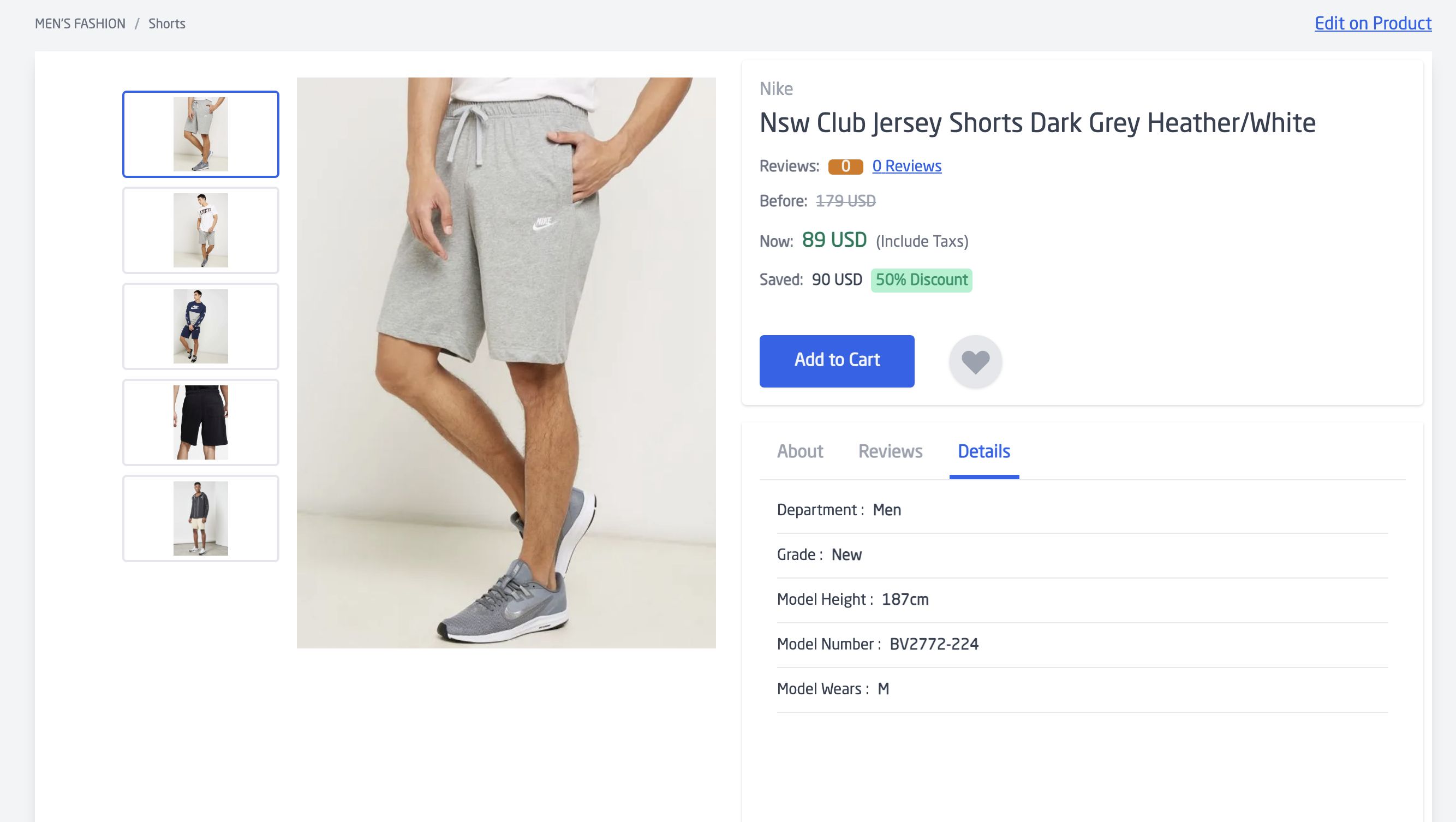Select the Details tab
The height and width of the screenshot is (822, 1456).
983,451
